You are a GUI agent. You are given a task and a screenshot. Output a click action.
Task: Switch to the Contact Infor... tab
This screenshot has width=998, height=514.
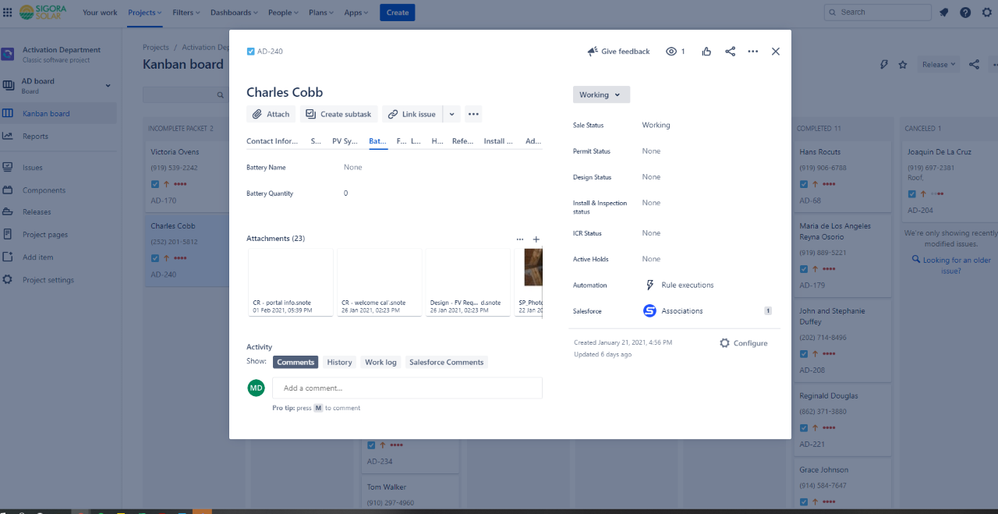click(x=272, y=141)
